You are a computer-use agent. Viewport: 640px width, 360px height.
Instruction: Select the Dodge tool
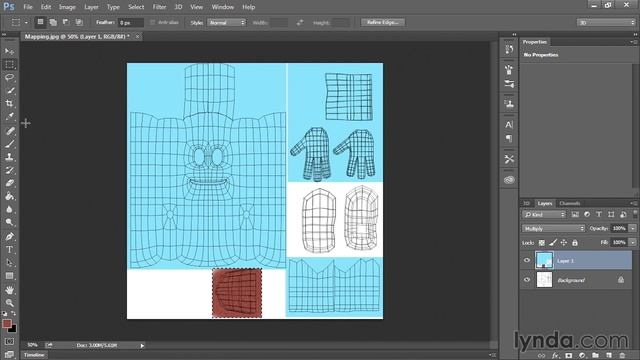point(9,222)
